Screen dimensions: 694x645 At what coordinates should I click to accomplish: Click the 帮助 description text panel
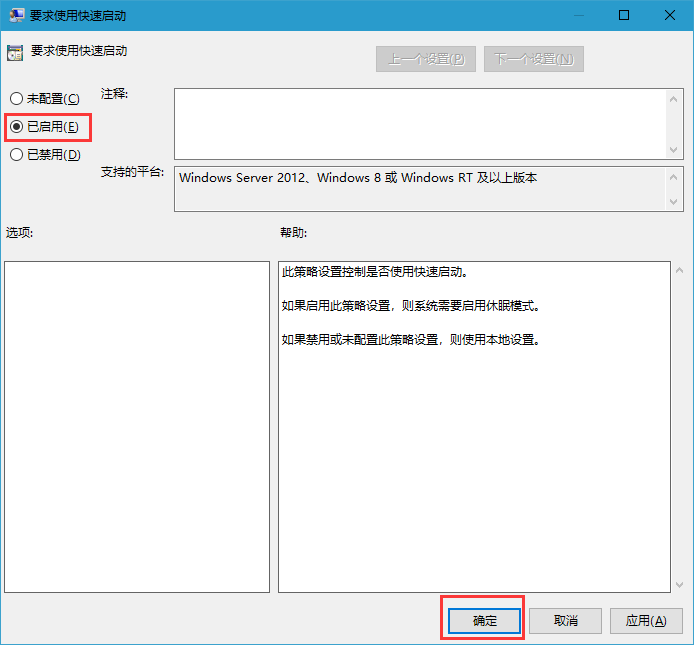click(473, 426)
